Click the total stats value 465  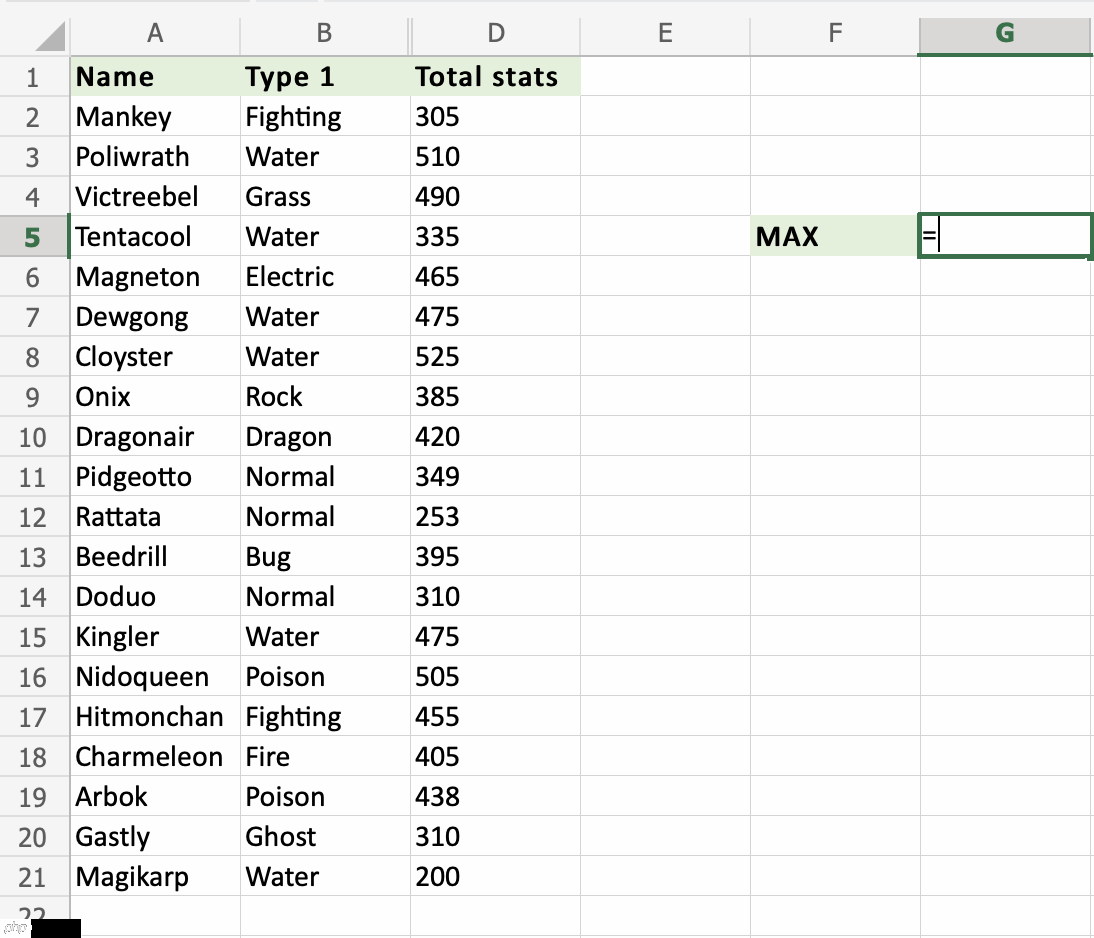coord(495,277)
